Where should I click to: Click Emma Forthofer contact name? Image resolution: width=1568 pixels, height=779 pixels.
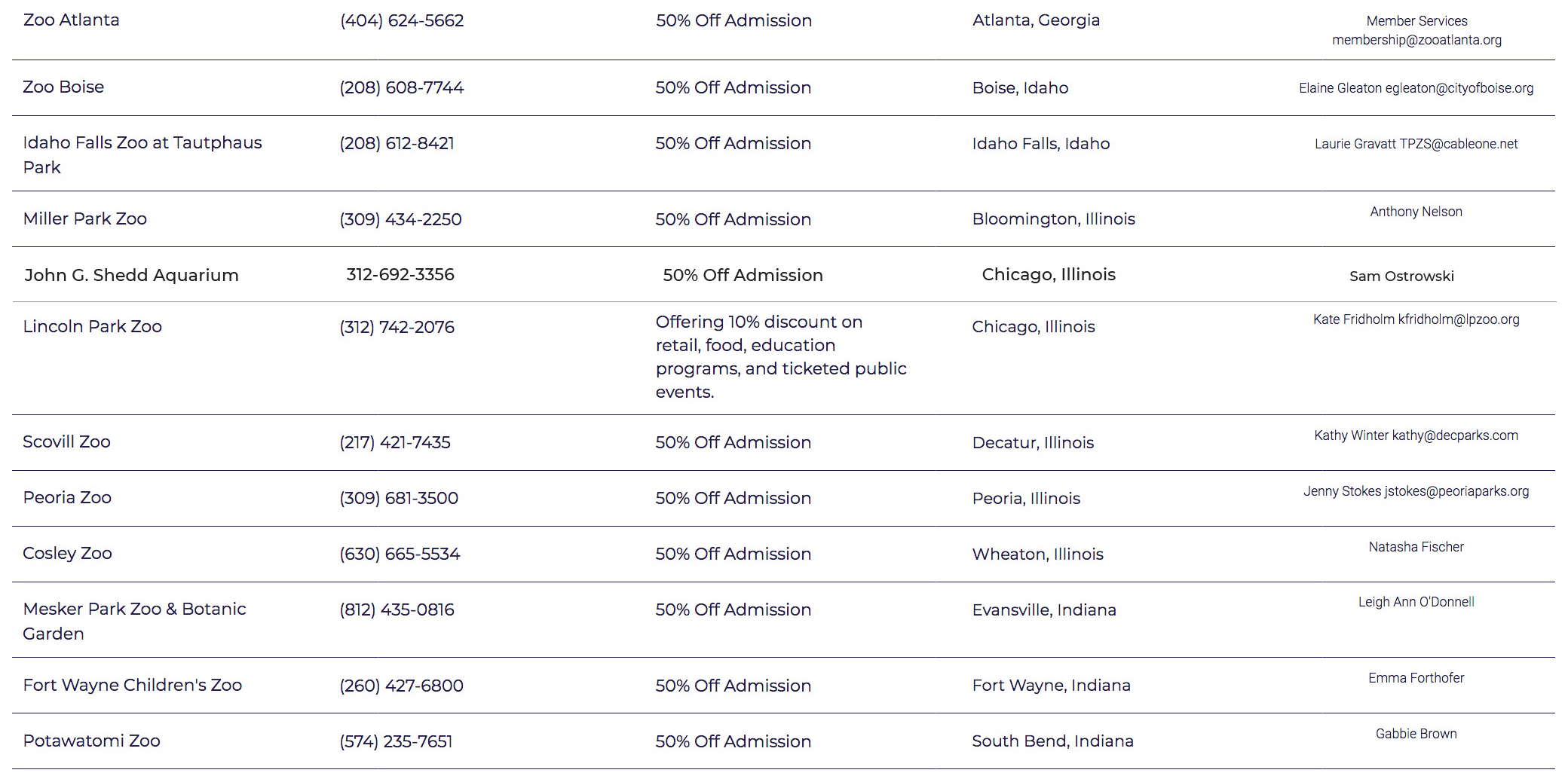1416,678
